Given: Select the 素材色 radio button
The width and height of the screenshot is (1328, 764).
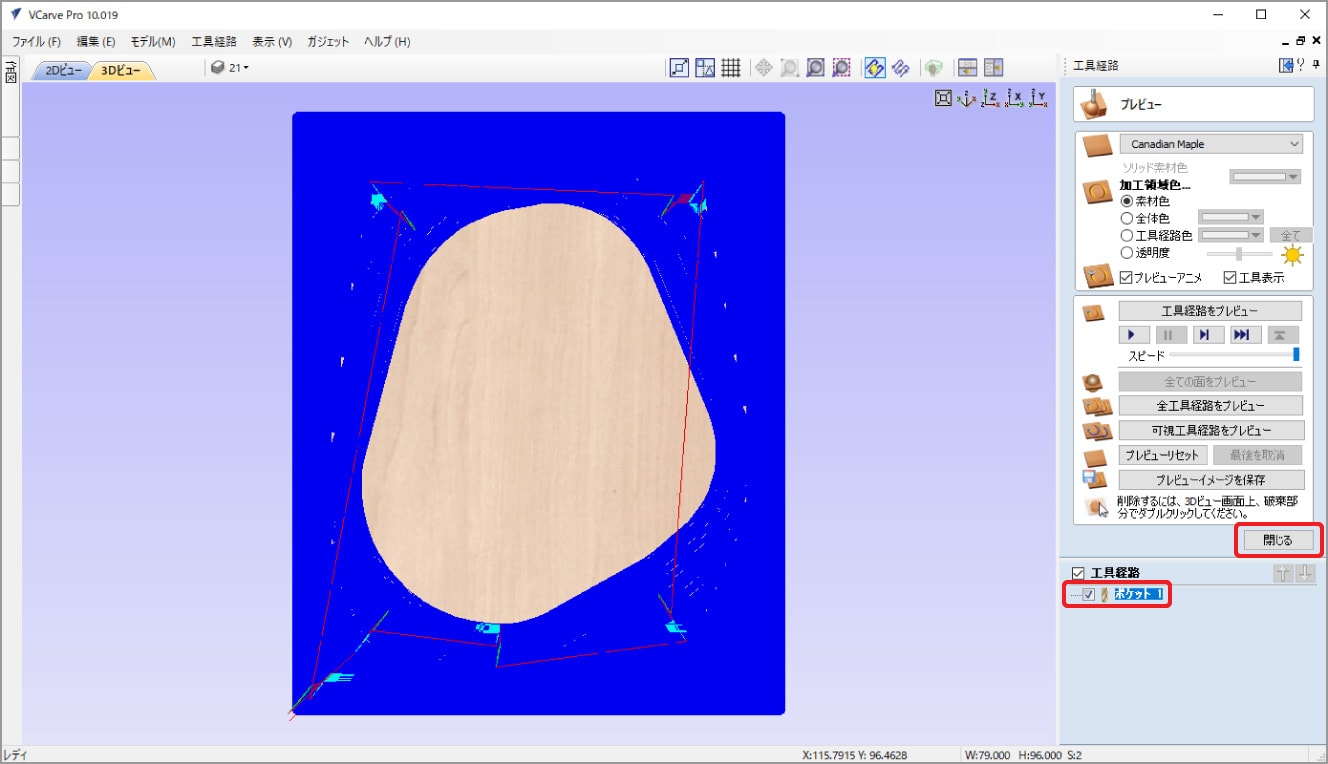Looking at the screenshot, I should point(1127,201).
